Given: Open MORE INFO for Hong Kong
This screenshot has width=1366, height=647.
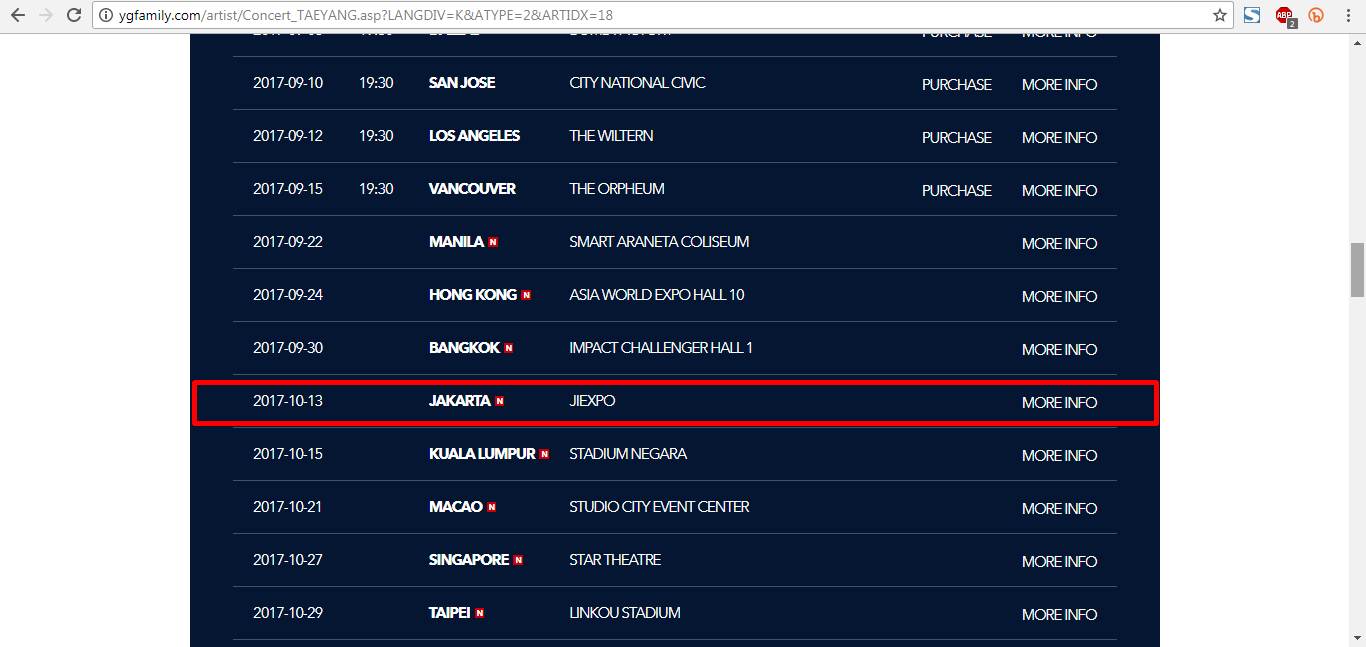Looking at the screenshot, I should click(x=1059, y=296).
